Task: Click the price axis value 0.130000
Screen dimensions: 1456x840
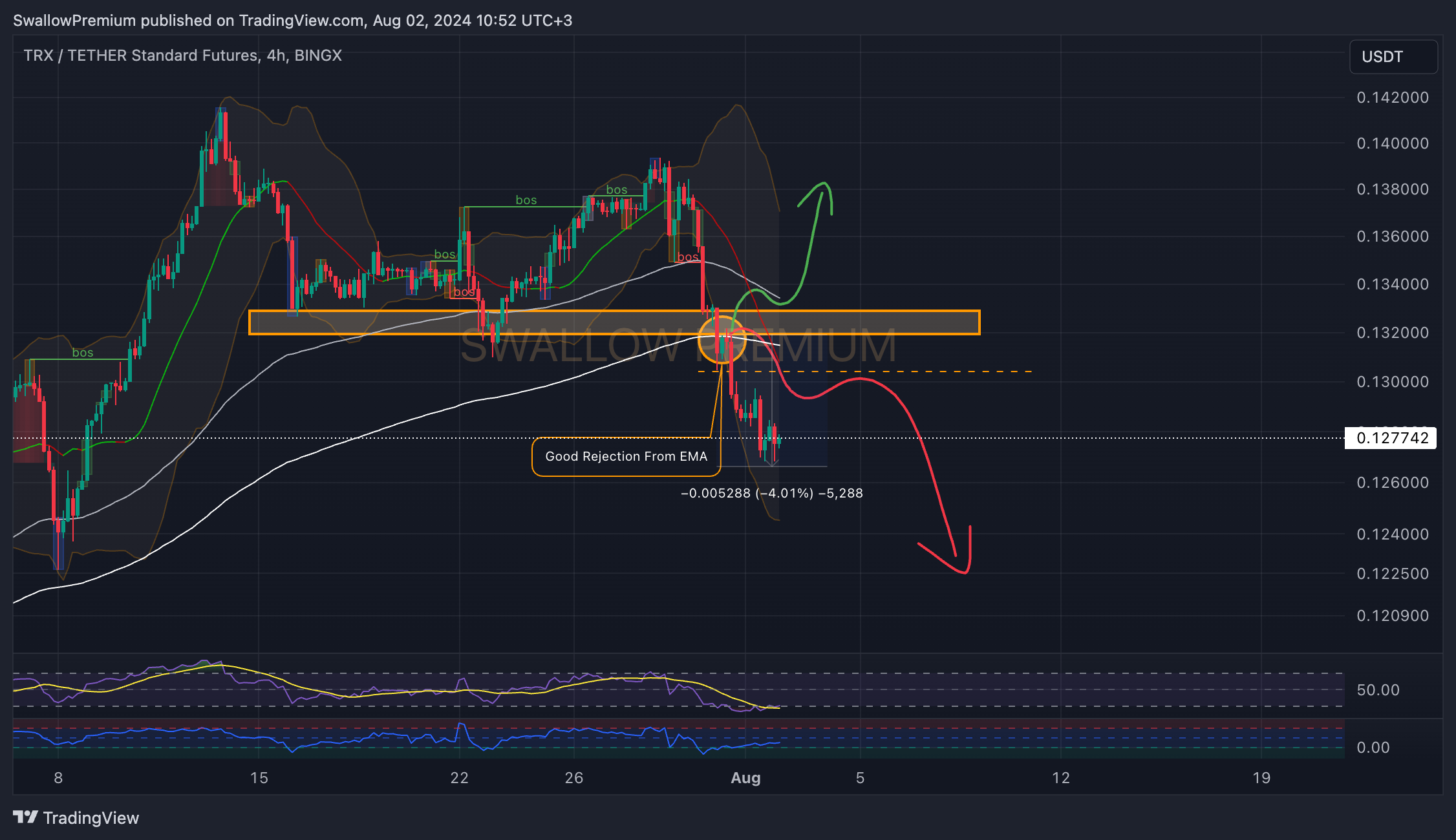Action: pos(1393,382)
